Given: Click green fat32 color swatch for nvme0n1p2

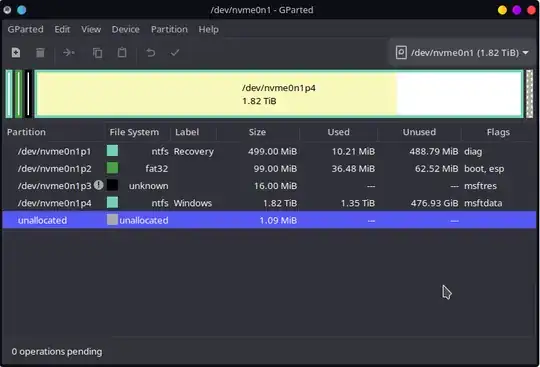Looking at the screenshot, I should click(112, 168).
